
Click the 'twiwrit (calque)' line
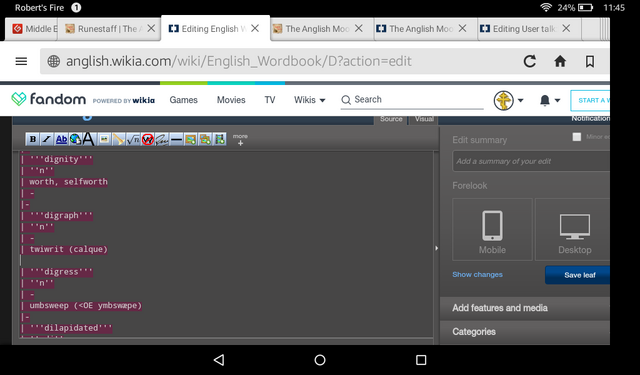click(68, 249)
